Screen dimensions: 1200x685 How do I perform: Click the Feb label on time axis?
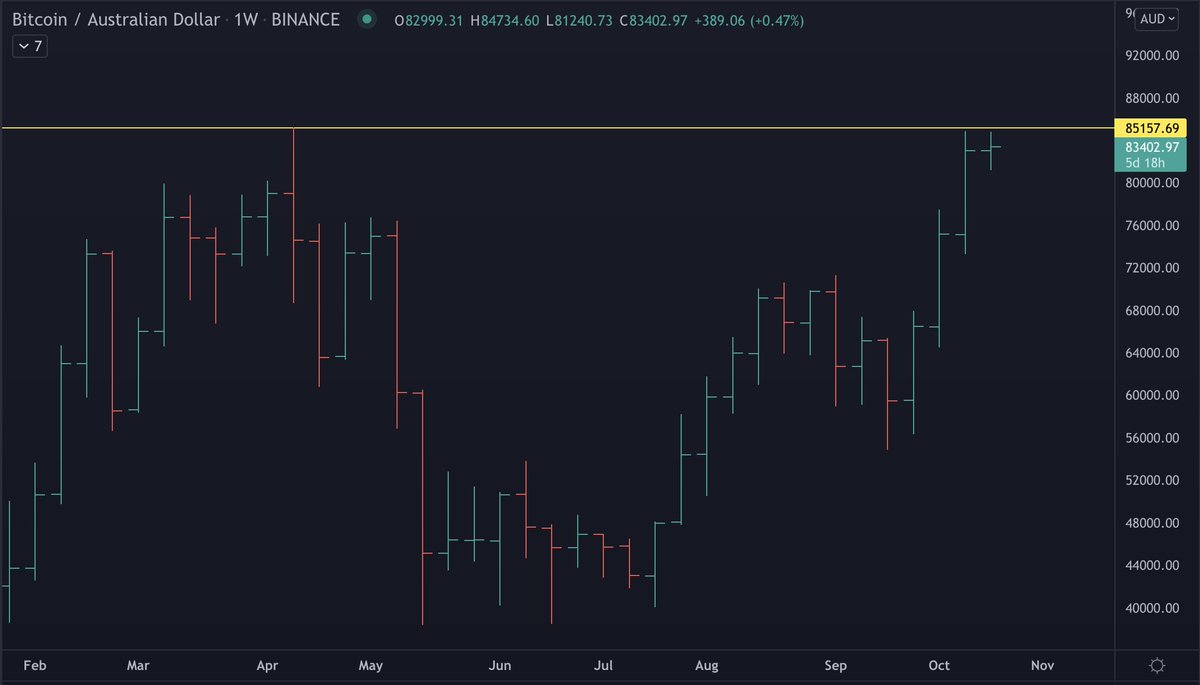point(35,665)
